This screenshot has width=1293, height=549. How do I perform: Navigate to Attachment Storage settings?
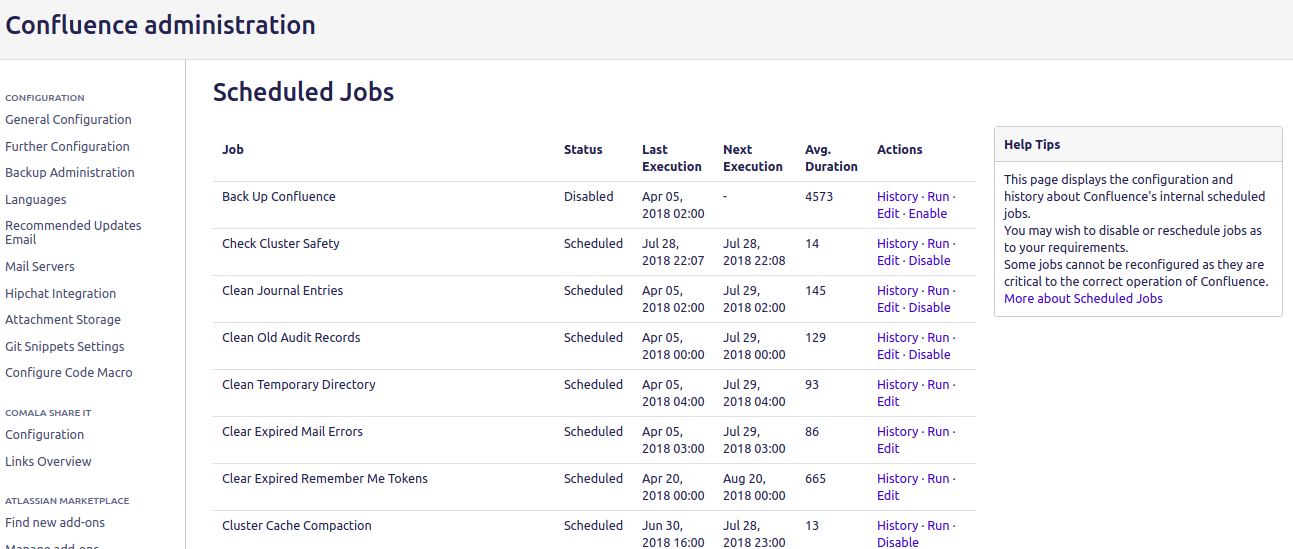[63, 320]
